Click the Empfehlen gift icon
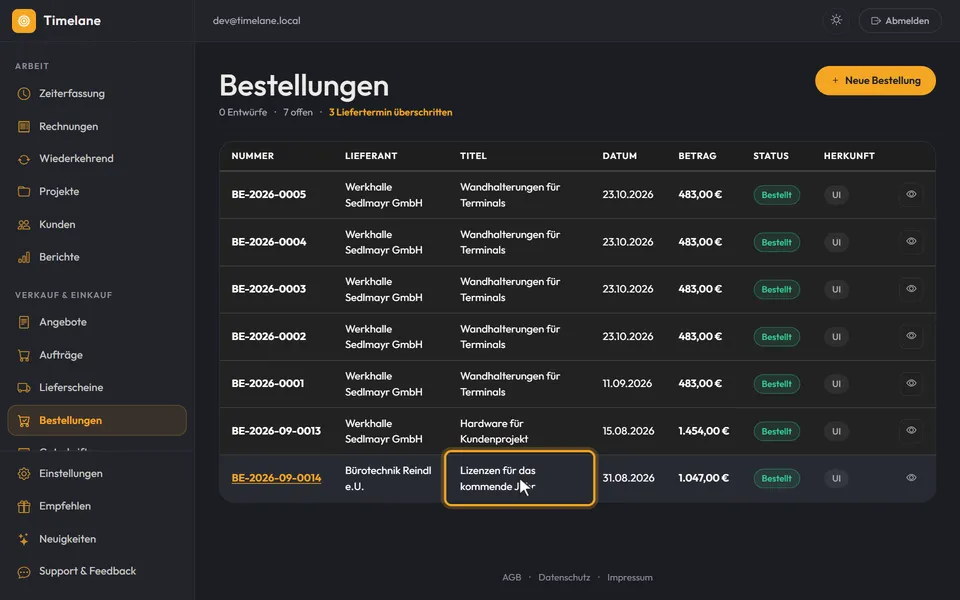The image size is (960, 600). pos(24,506)
